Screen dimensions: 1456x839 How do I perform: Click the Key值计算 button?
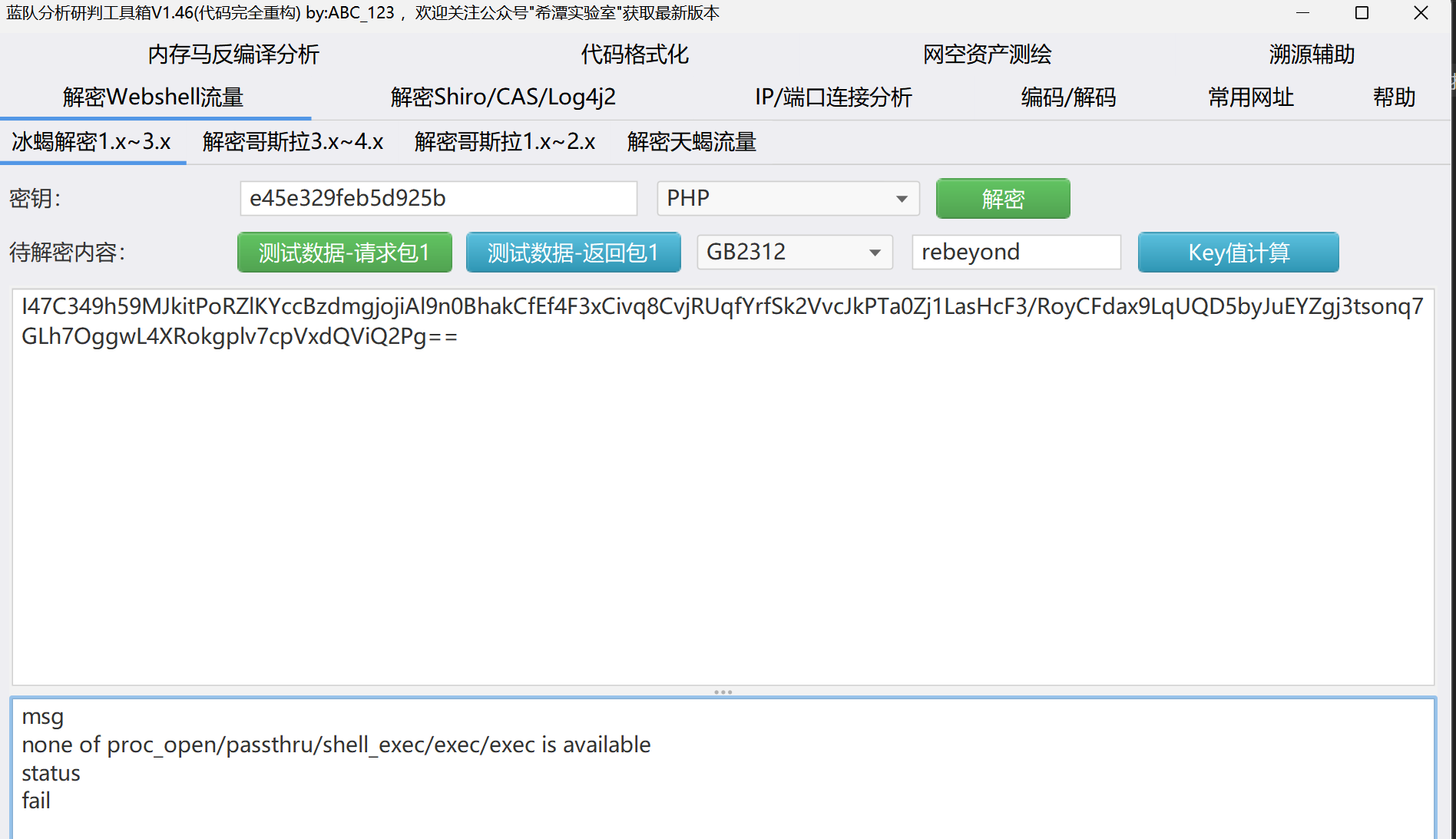click(1239, 253)
